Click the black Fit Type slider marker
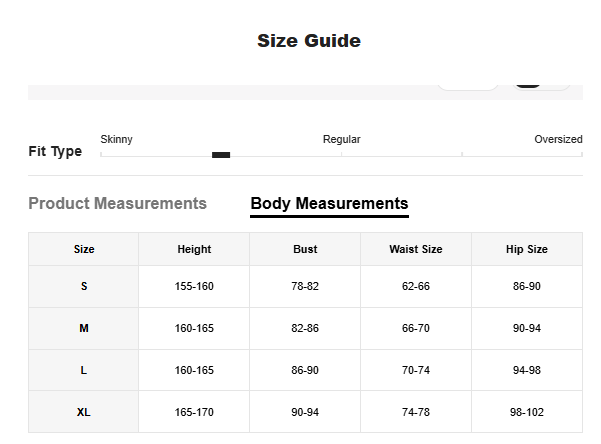This screenshot has width=601, height=444. 221,155
